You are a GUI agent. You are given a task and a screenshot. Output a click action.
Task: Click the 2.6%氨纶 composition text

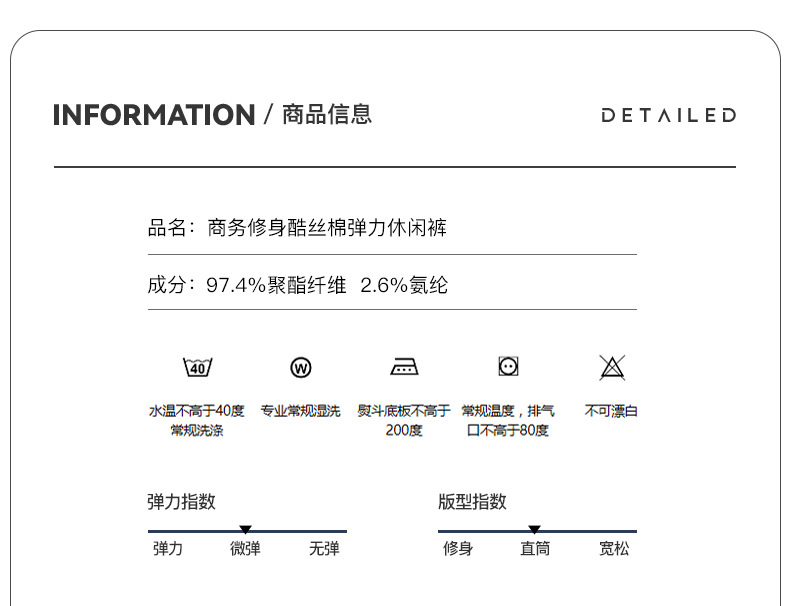(404, 285)
